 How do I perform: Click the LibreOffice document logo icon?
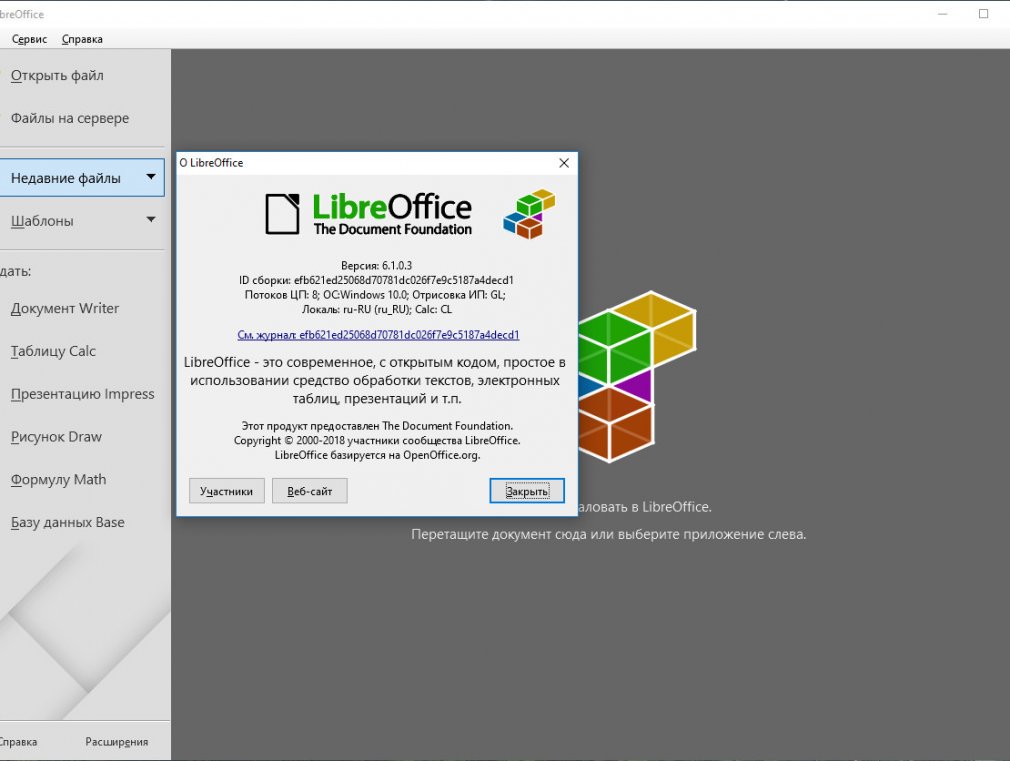283,214
